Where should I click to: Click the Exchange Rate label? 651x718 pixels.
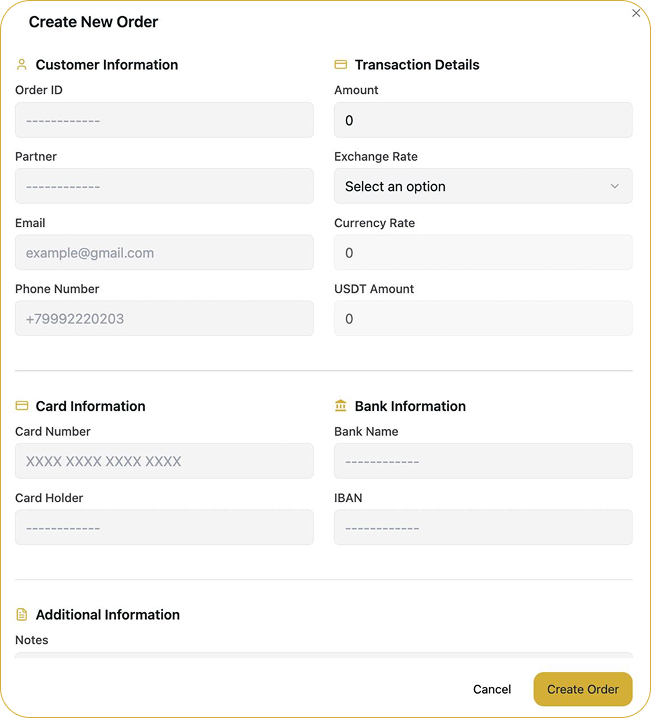[x=376, y=156]
